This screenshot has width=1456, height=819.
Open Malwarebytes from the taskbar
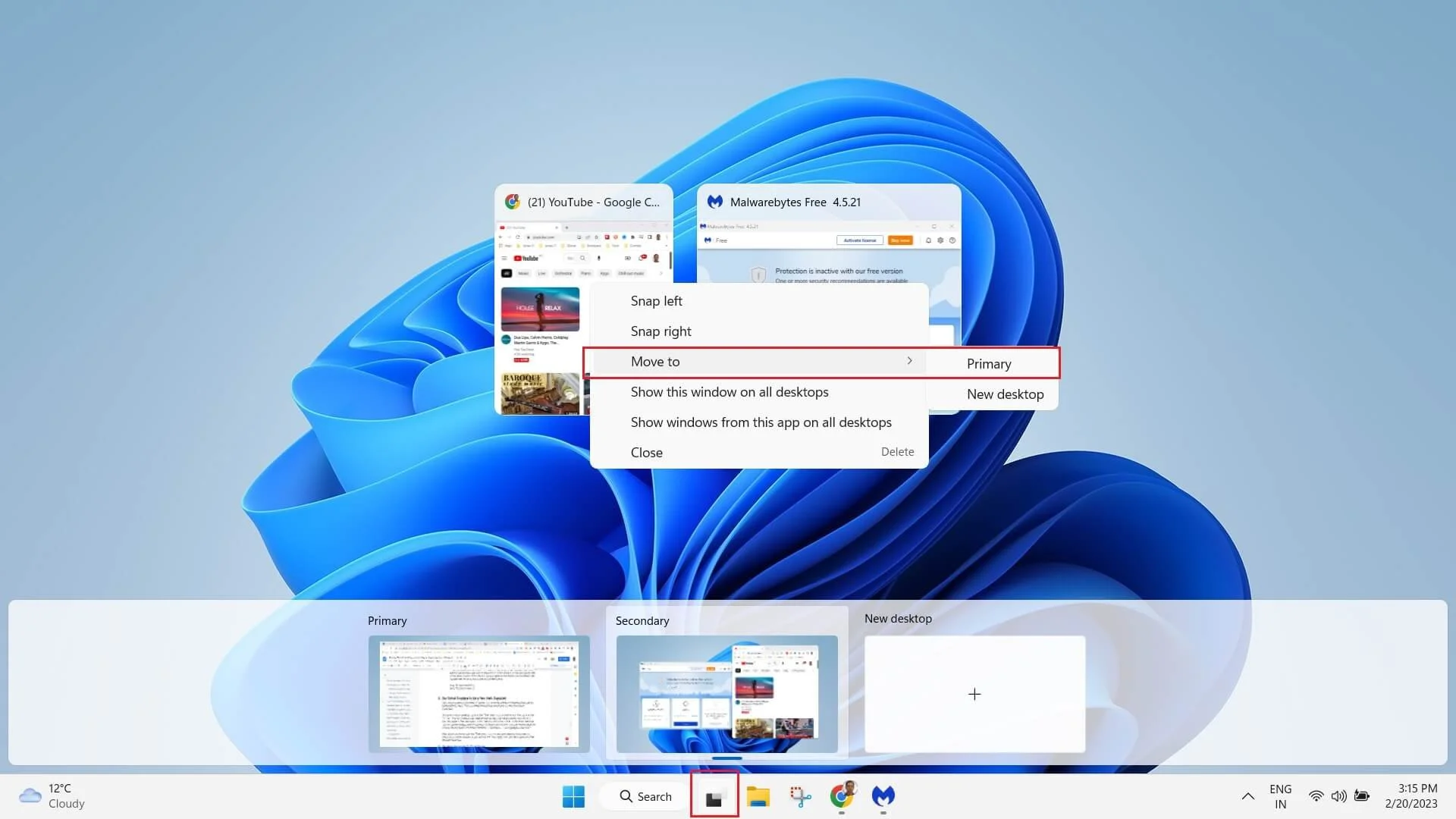(x=883, y=796)
